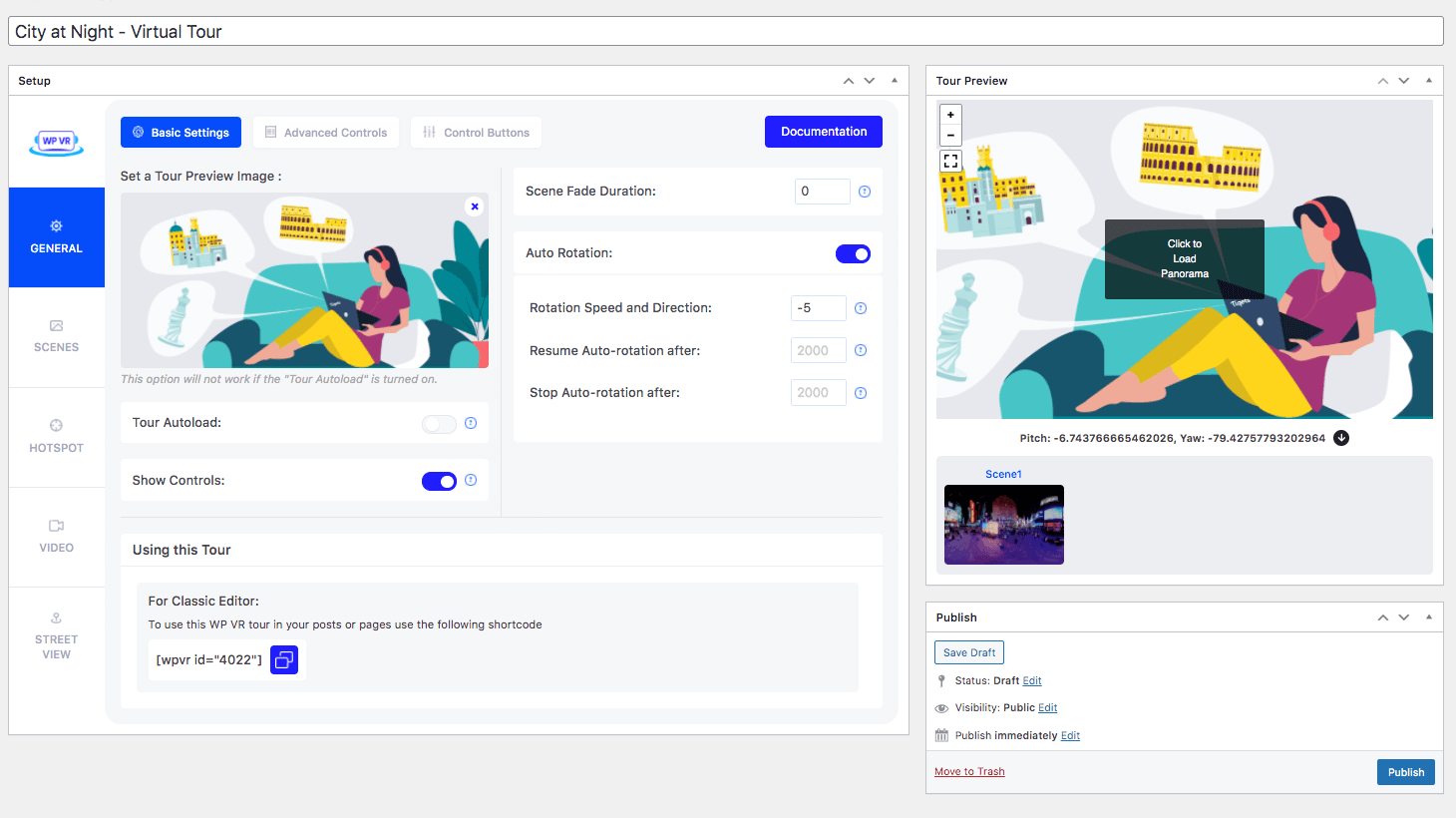Remove tour preview image with X icon
This screenshot has height=818, width=1456.
(x=475, y=206)
